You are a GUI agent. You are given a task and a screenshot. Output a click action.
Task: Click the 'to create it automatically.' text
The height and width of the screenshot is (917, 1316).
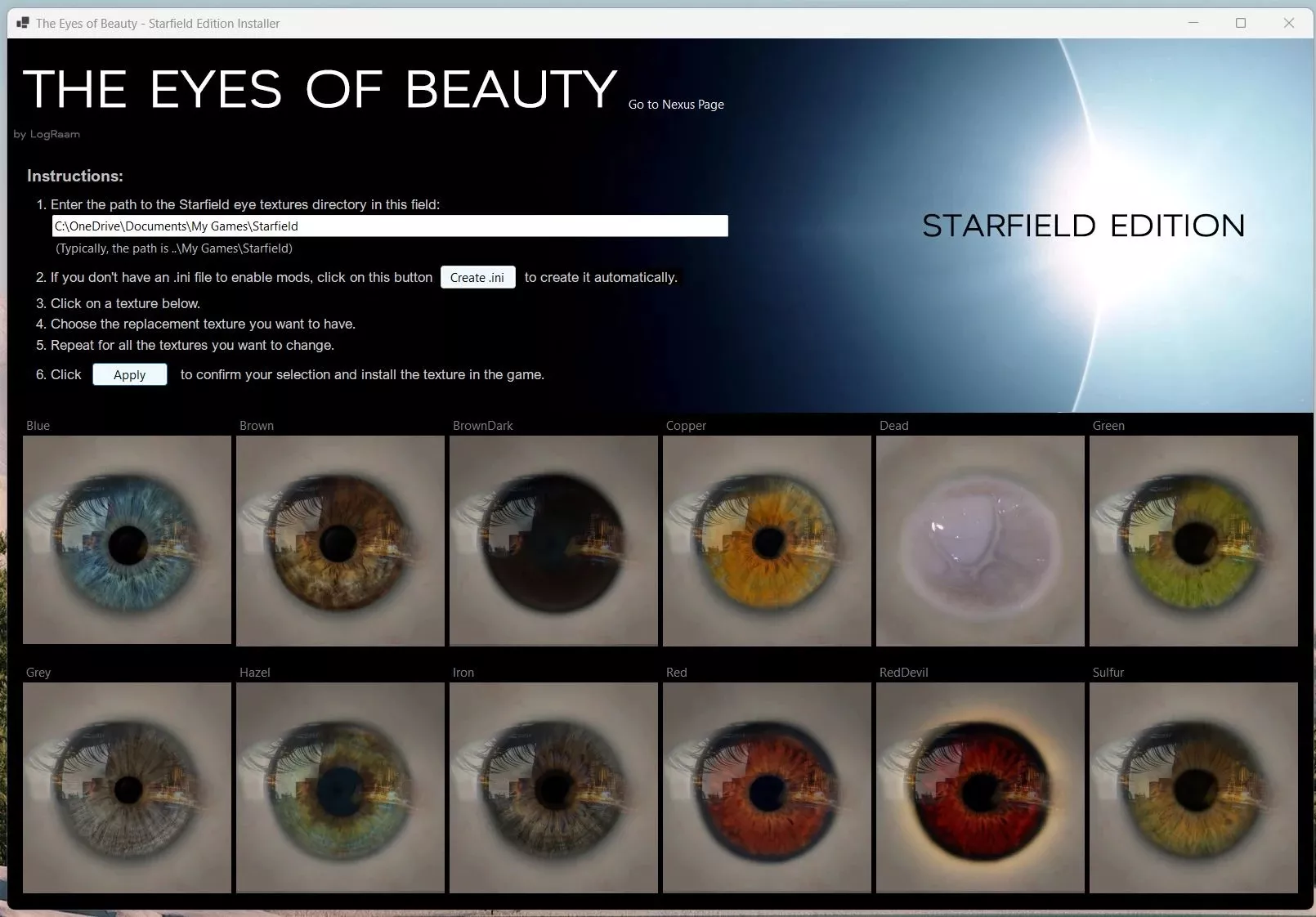[601, 277]
